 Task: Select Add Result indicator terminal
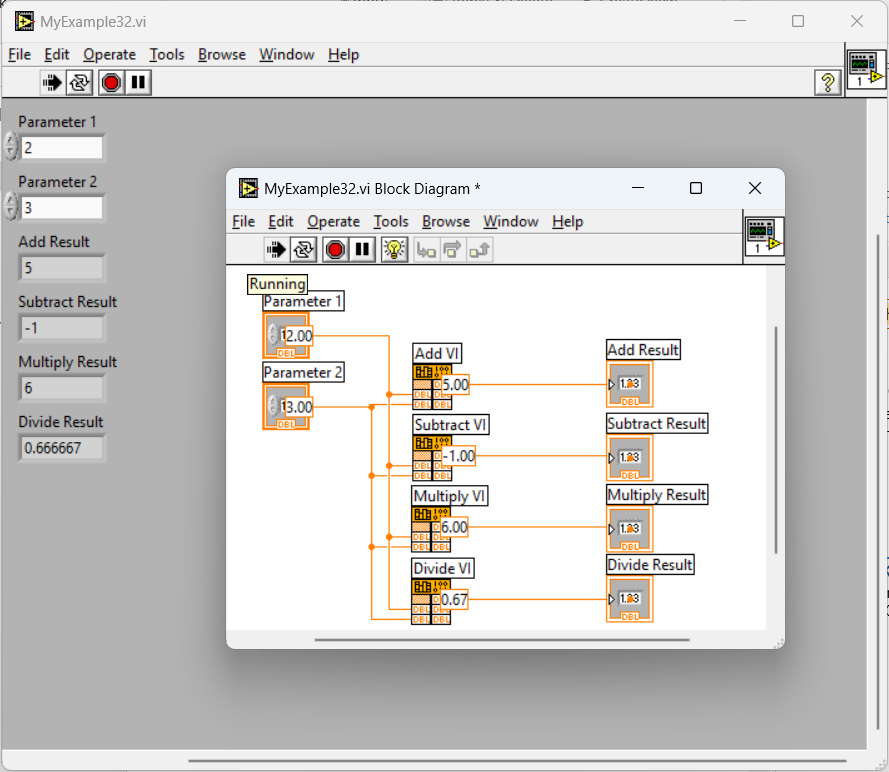point(629,384)
